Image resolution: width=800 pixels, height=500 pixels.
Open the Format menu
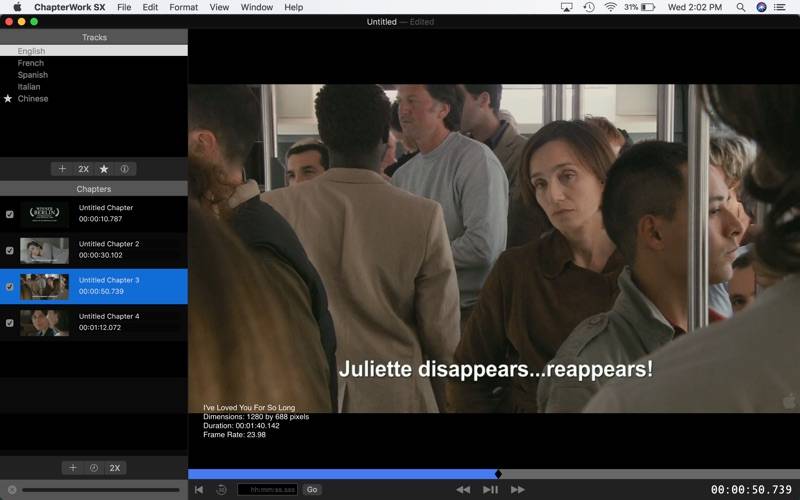pyautogui.click(x=184, y=7)
